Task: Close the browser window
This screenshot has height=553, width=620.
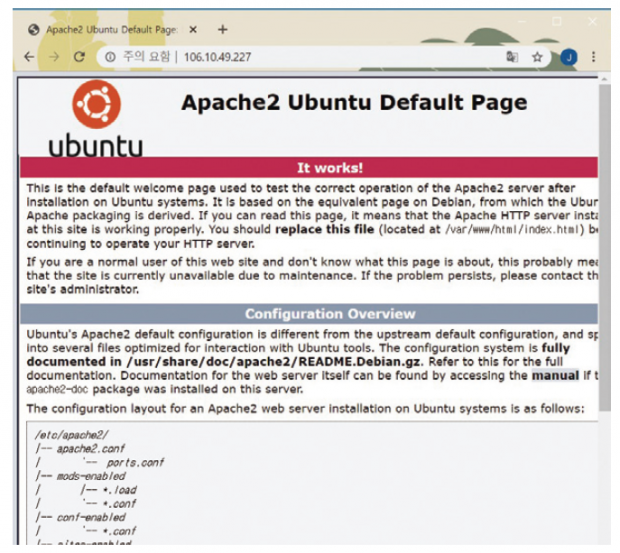Action: point(592,21)
